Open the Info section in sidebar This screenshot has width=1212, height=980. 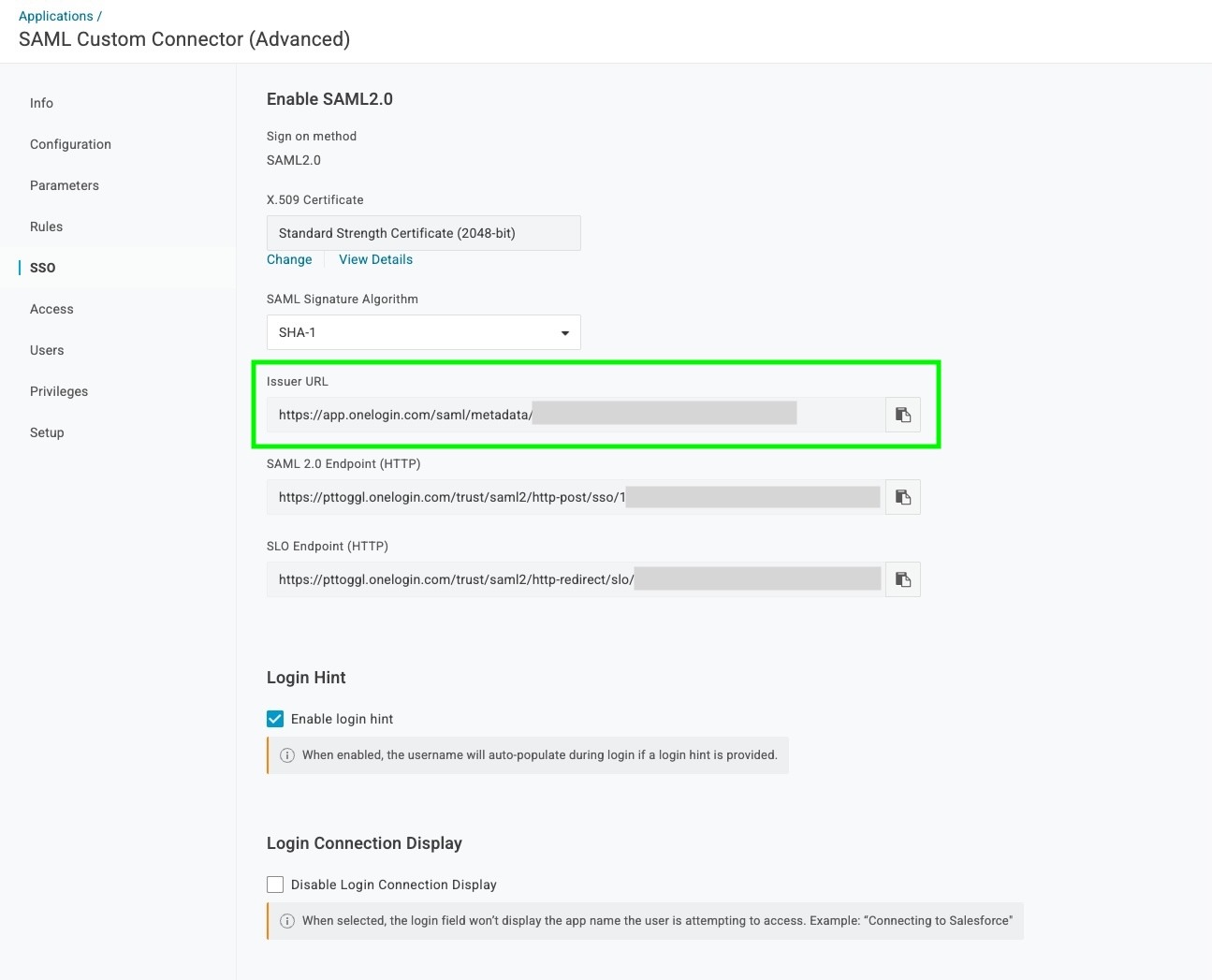tap(41, 103)
